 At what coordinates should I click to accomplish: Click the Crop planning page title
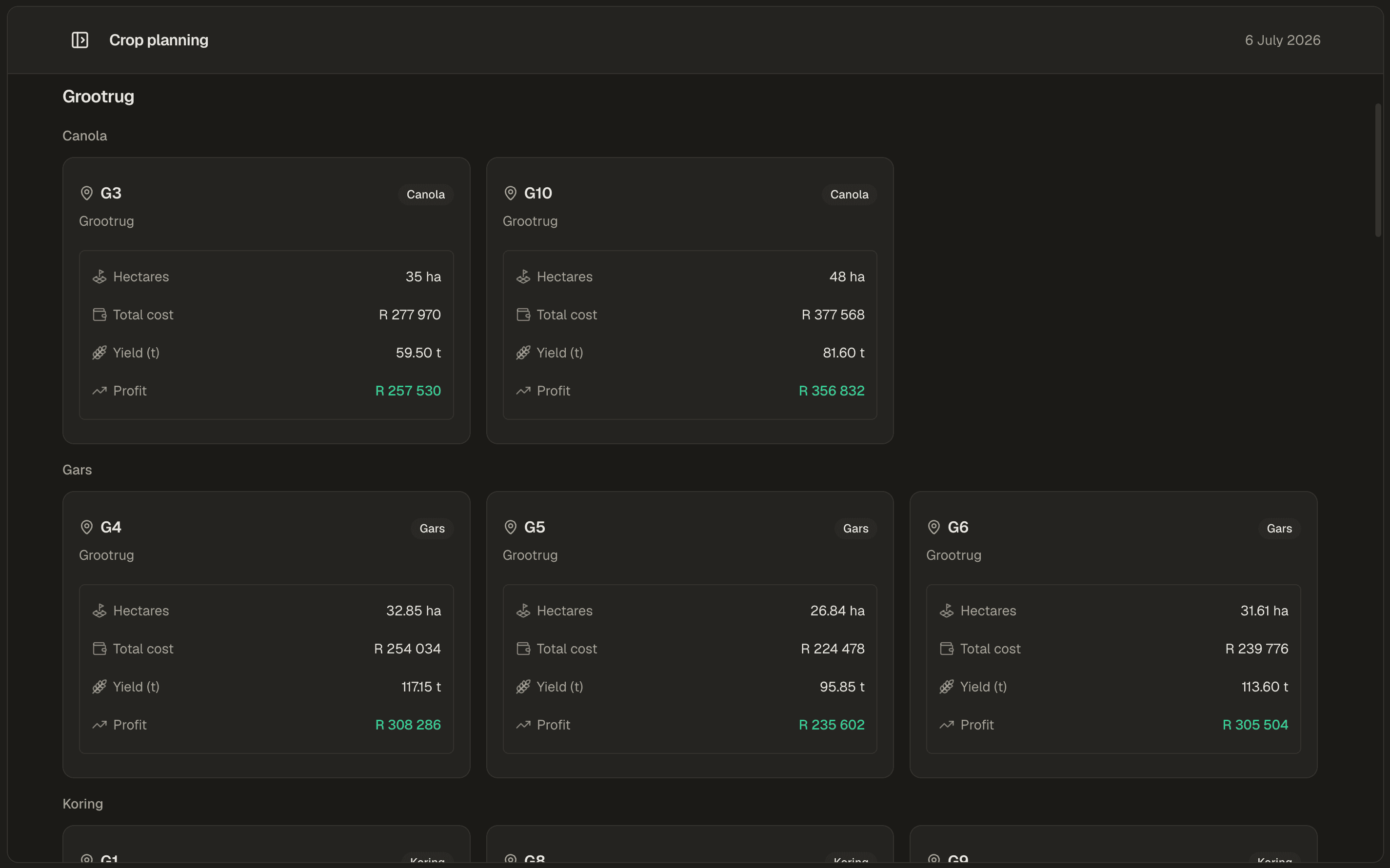click(159, 40)
